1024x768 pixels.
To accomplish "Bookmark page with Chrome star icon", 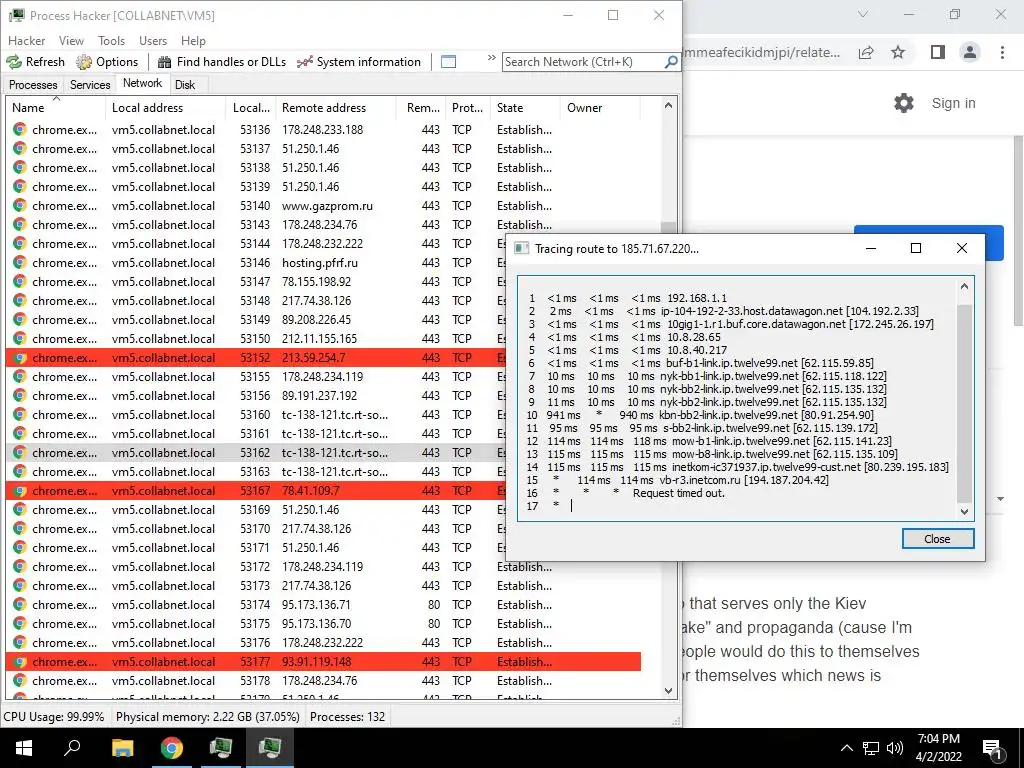I will pos(898,52).
